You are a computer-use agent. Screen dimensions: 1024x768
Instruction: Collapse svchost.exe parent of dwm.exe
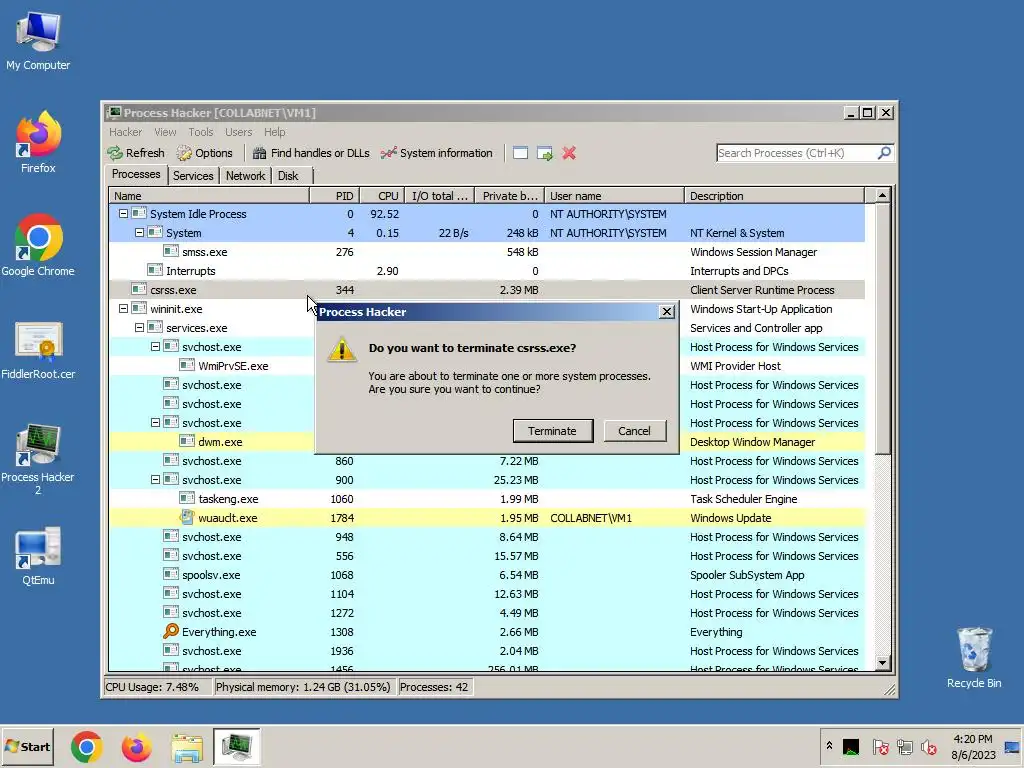tap(155, 423)
